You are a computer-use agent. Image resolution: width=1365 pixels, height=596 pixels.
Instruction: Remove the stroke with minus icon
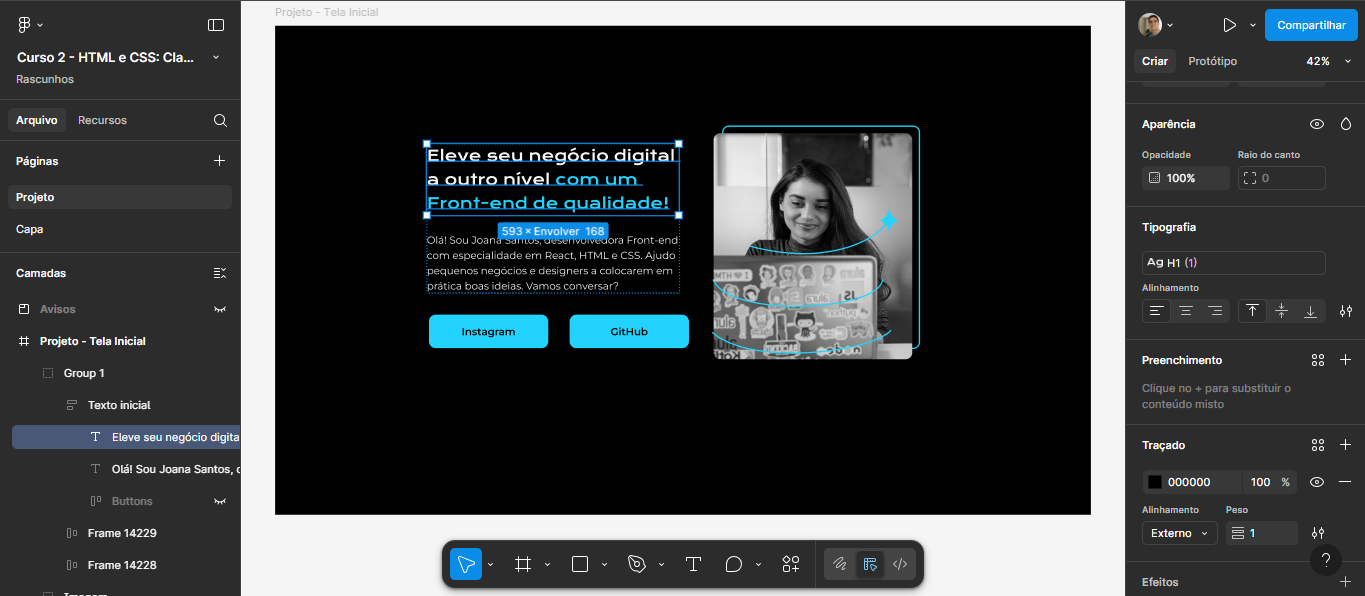pos(1346,482)
